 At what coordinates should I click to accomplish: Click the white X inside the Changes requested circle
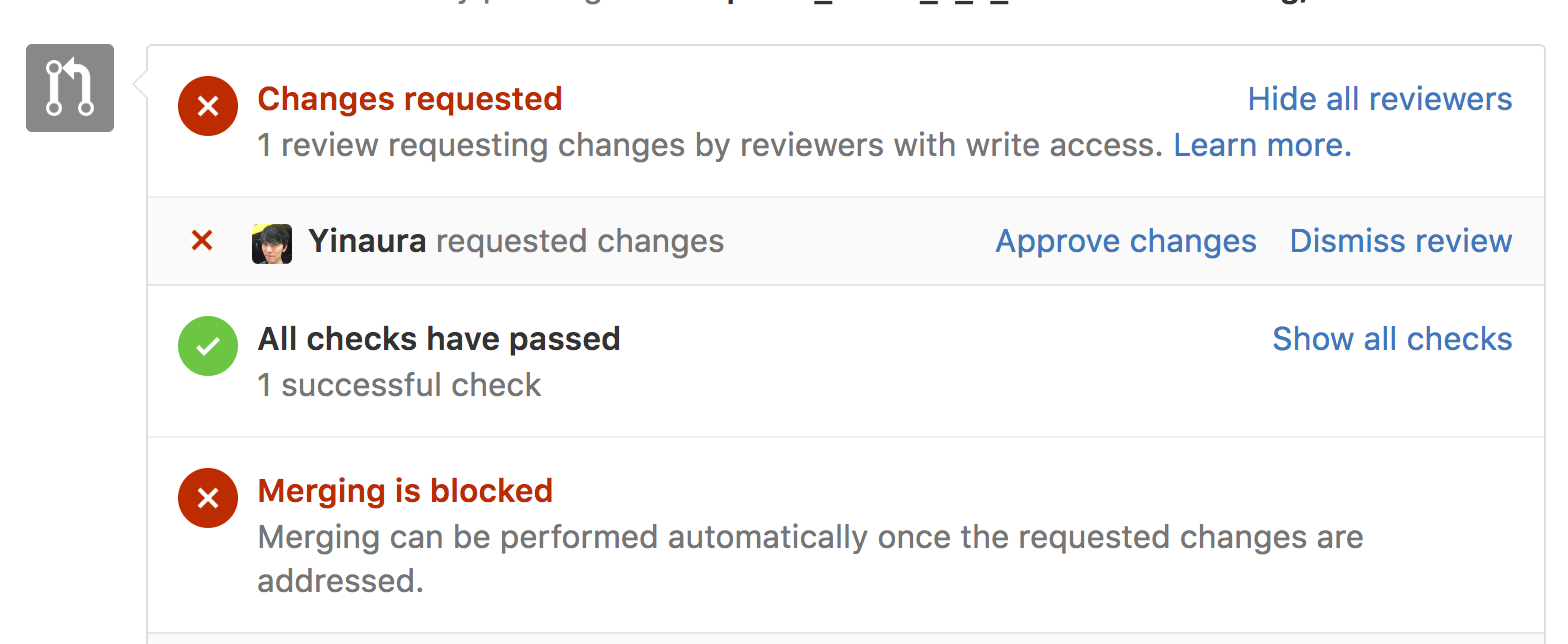coord(207,105)
